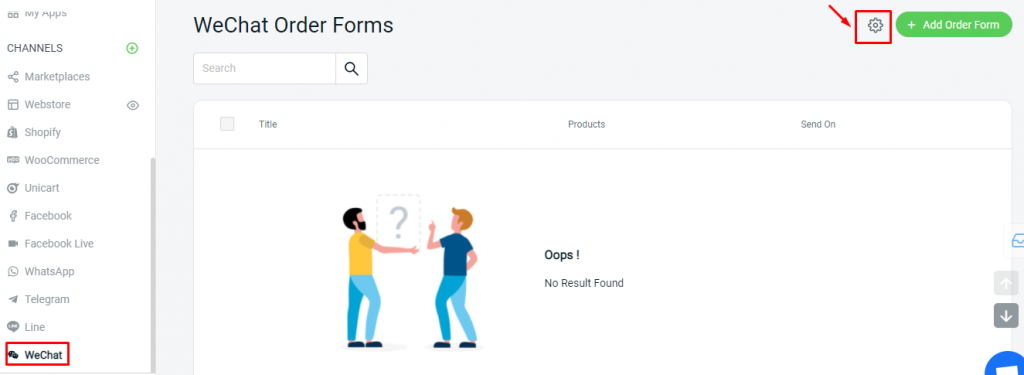This screenshot has height=375, width=1024.
Task: Click the sidebar vertical scrollbar
Action: coord(153,265)
